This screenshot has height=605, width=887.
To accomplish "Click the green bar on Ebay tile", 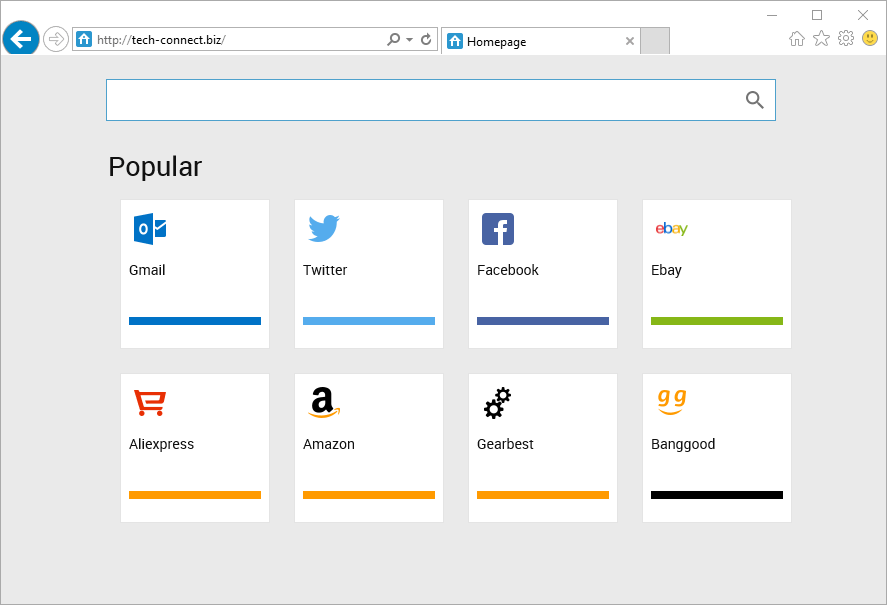I will point(717,321).
